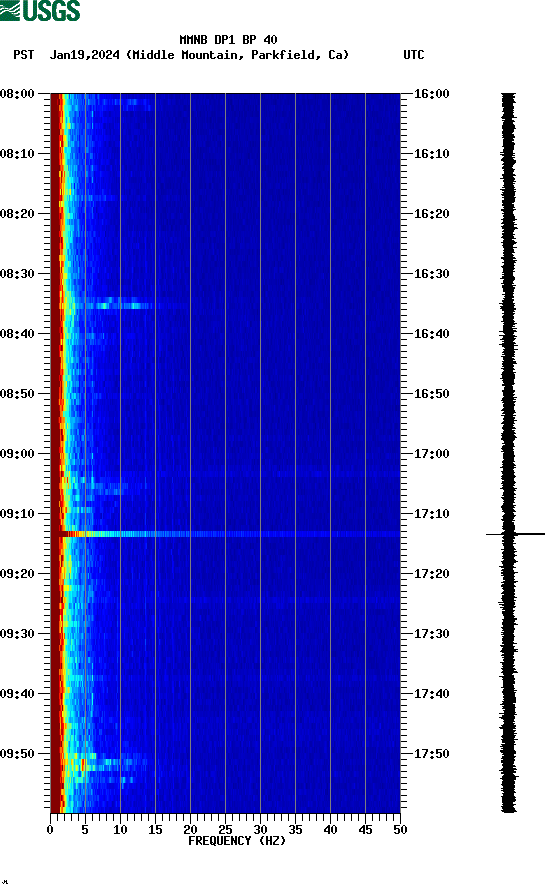Click the 09:00 PST time label
Viewport: 552px width, 893px height.
coord(17,454)
